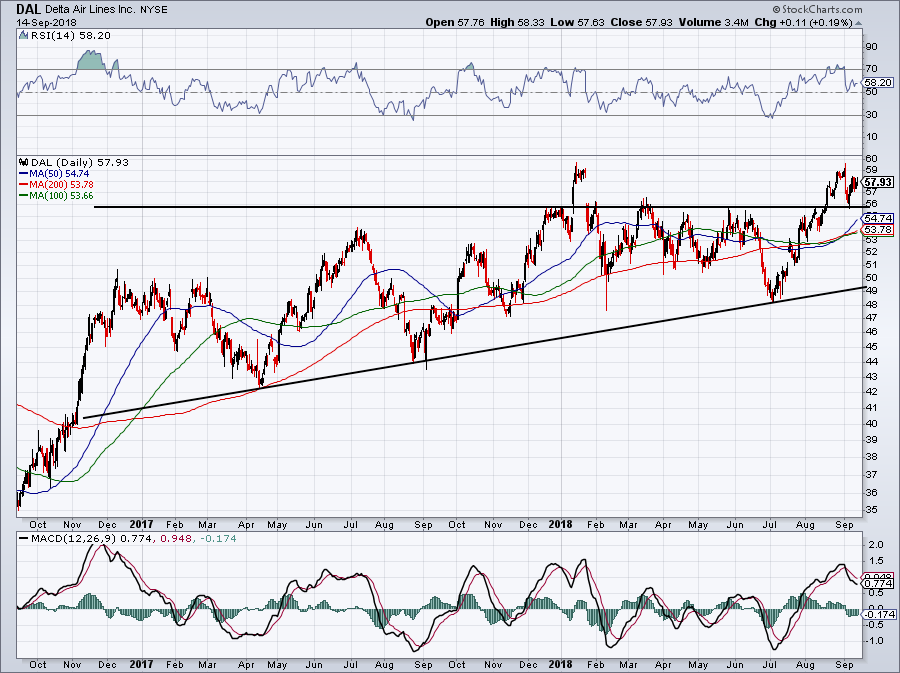Click the Close 57.93 value in the header
This screenshot has width=900, height=673.
641,22
